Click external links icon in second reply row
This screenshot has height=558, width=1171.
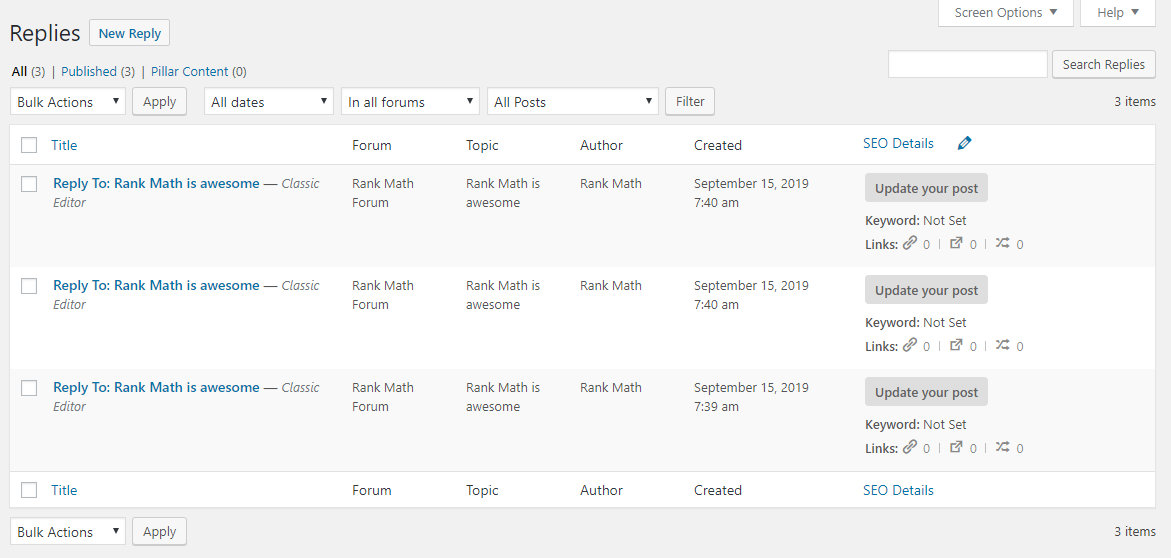click(x=956, y=345)
